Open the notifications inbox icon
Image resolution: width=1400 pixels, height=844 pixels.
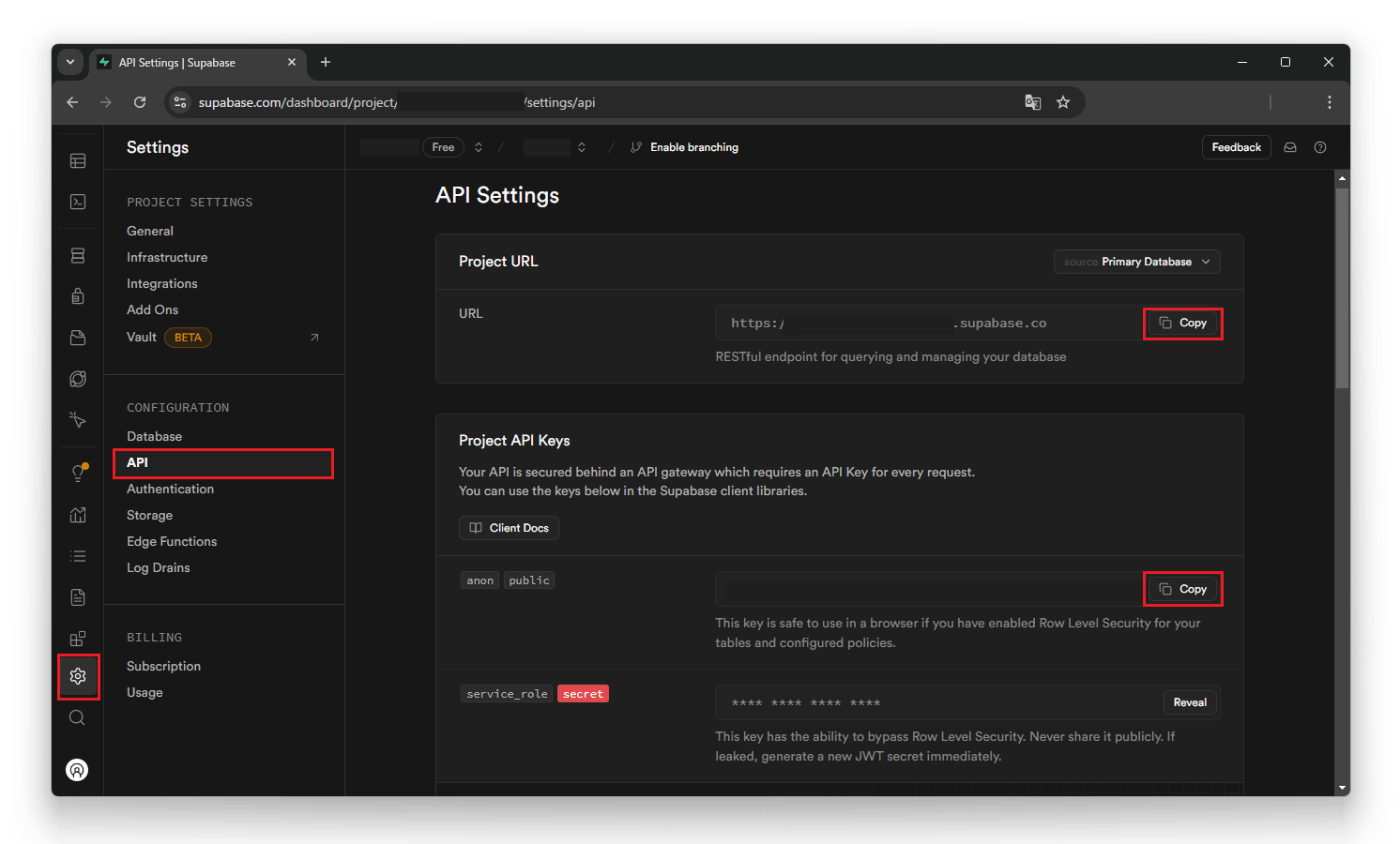pyautogui.click(x=1290, y=147)
